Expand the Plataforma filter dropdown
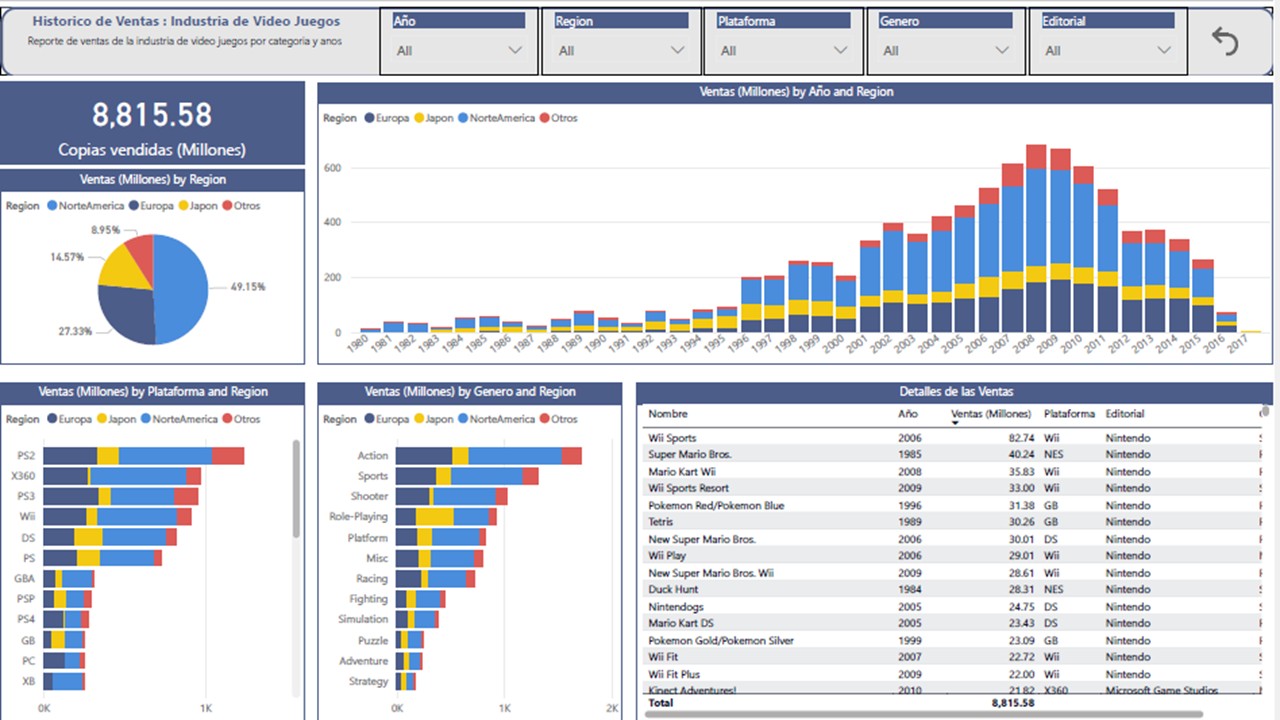1280x720 pixels. [783, 51]
